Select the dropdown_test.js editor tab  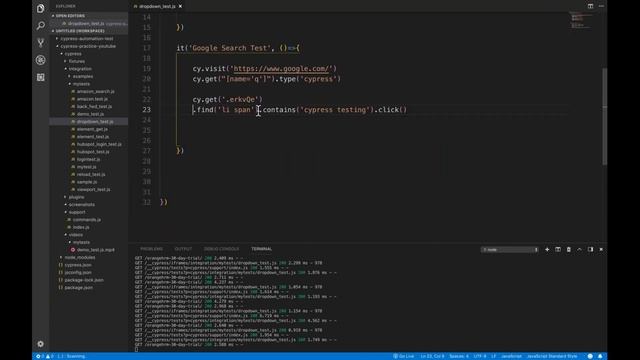click(157, 6)
